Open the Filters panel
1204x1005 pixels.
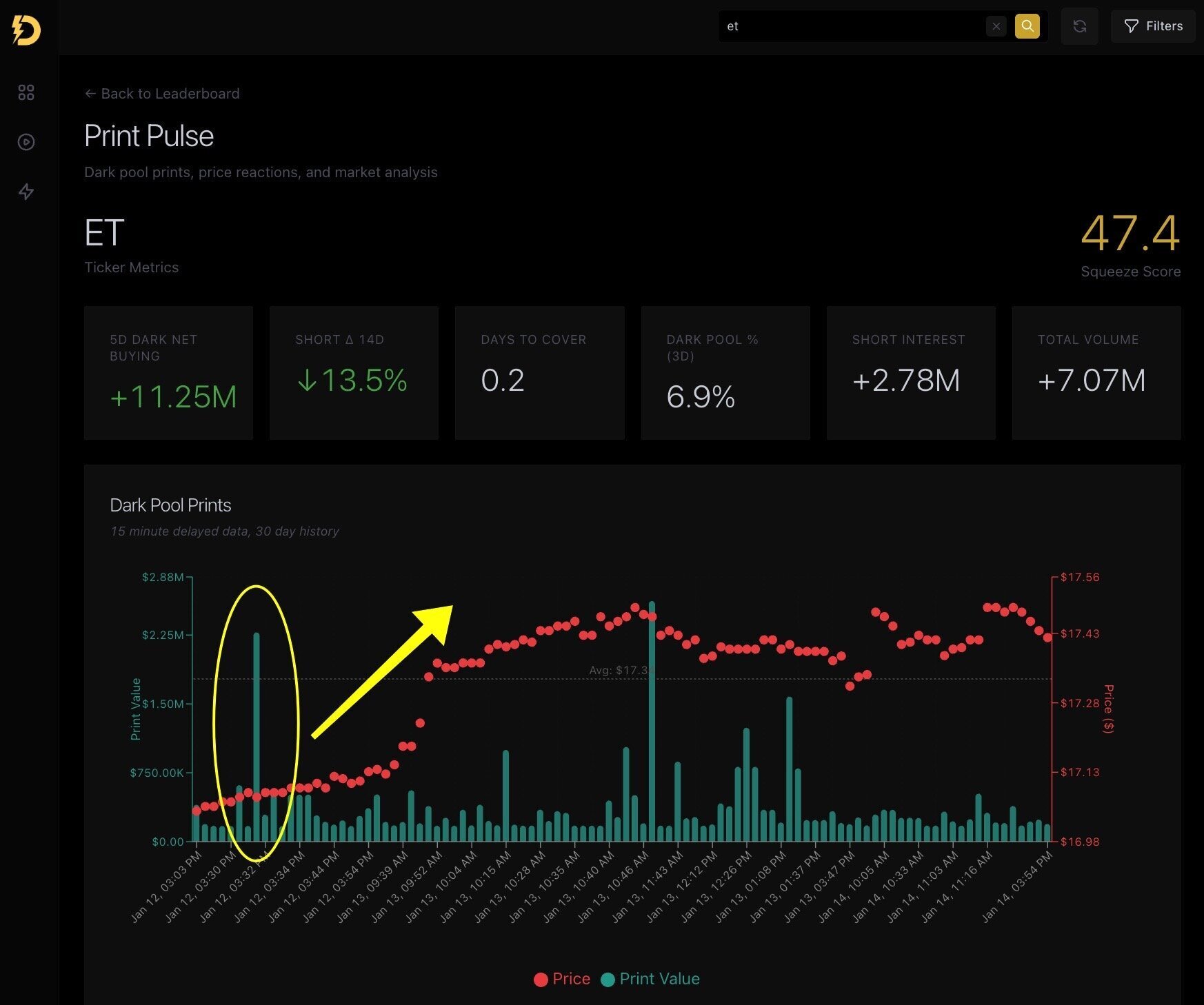click(x=1153, y=26)
